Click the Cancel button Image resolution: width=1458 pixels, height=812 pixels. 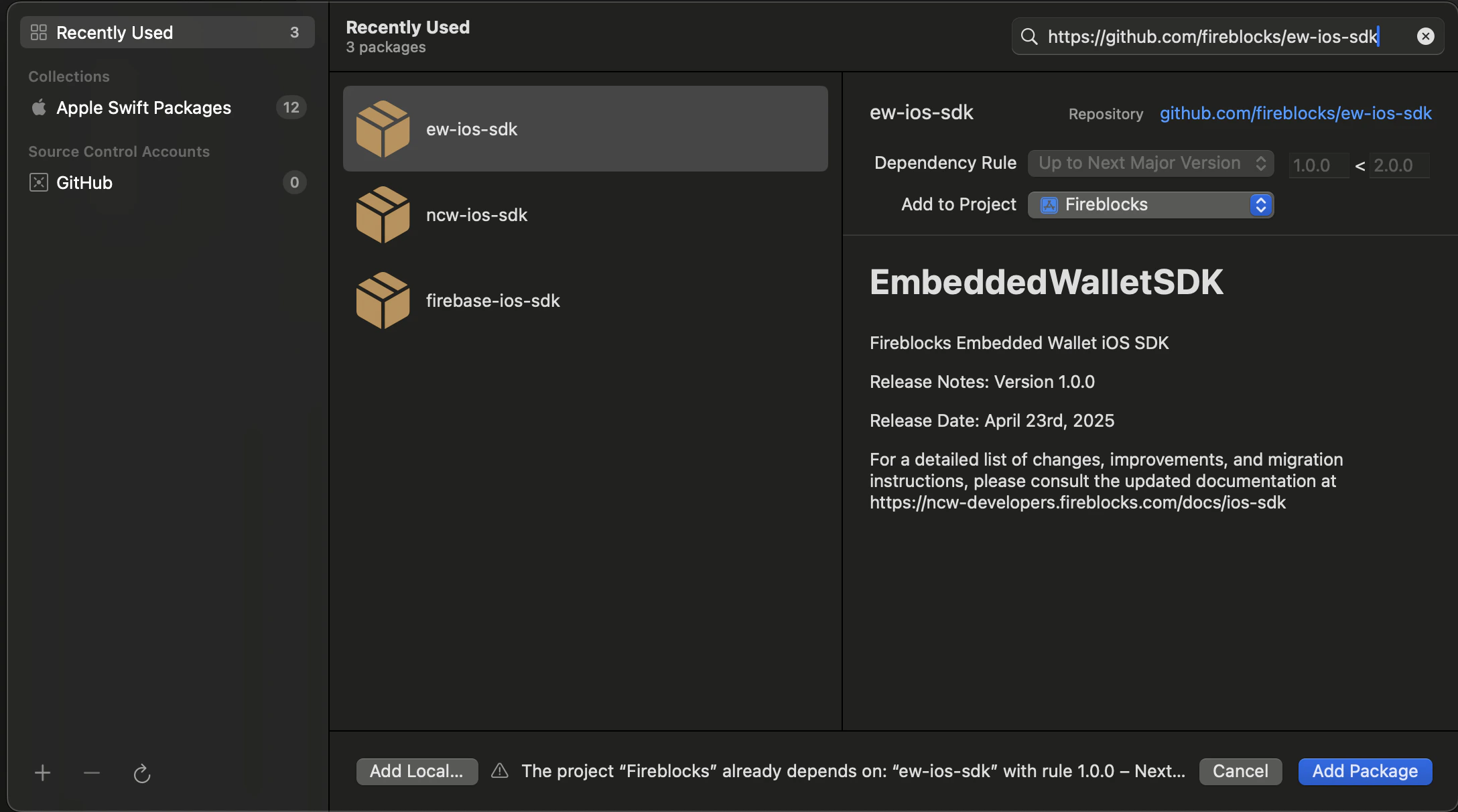click(1241, 771)
